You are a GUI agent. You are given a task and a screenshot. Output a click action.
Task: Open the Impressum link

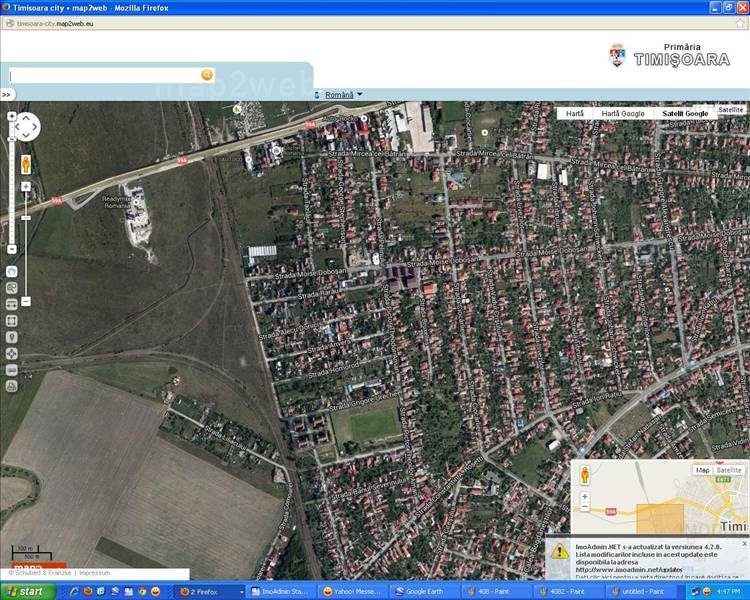pos(94,573)
